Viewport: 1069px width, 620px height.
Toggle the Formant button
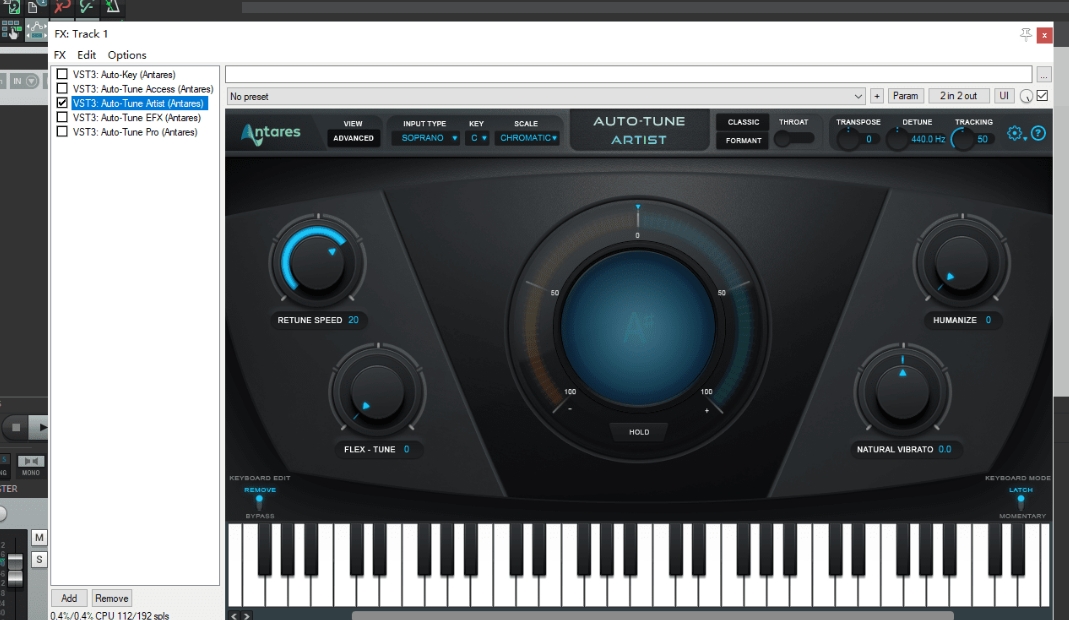pos(743,141)
